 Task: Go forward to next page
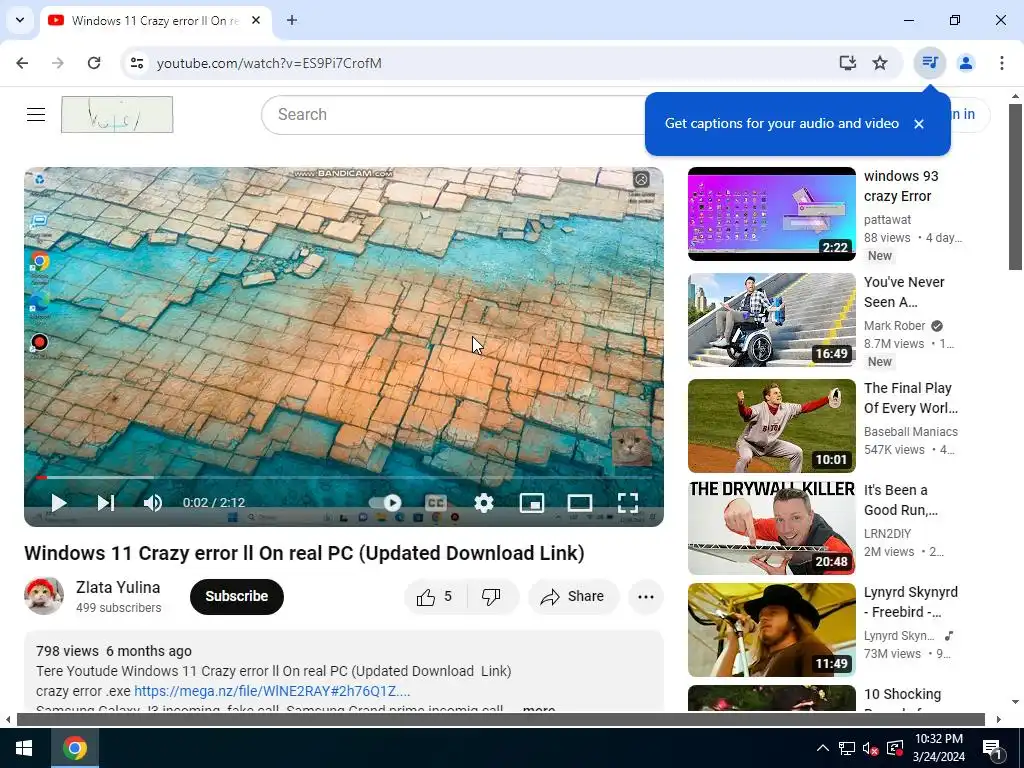tap(58, 63)
